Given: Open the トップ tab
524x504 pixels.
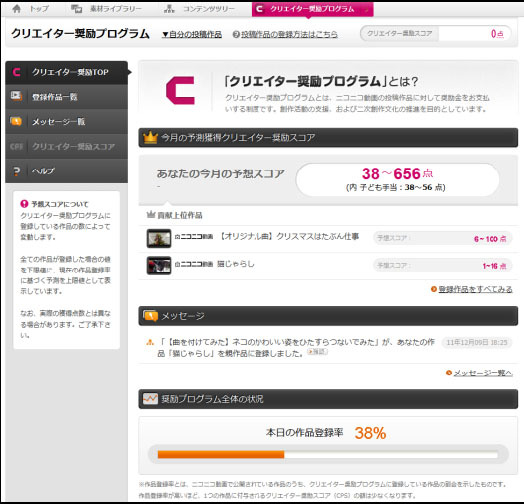Looking at the screenshot, I should pos(31,9).
